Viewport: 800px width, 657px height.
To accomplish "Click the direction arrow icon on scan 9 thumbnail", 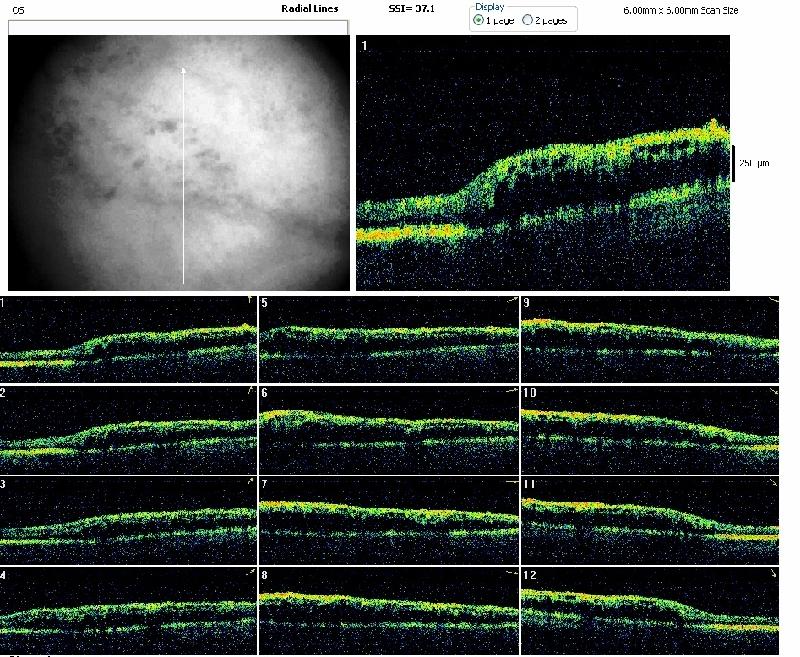I will pyautogui.click(x=774, y=300).
